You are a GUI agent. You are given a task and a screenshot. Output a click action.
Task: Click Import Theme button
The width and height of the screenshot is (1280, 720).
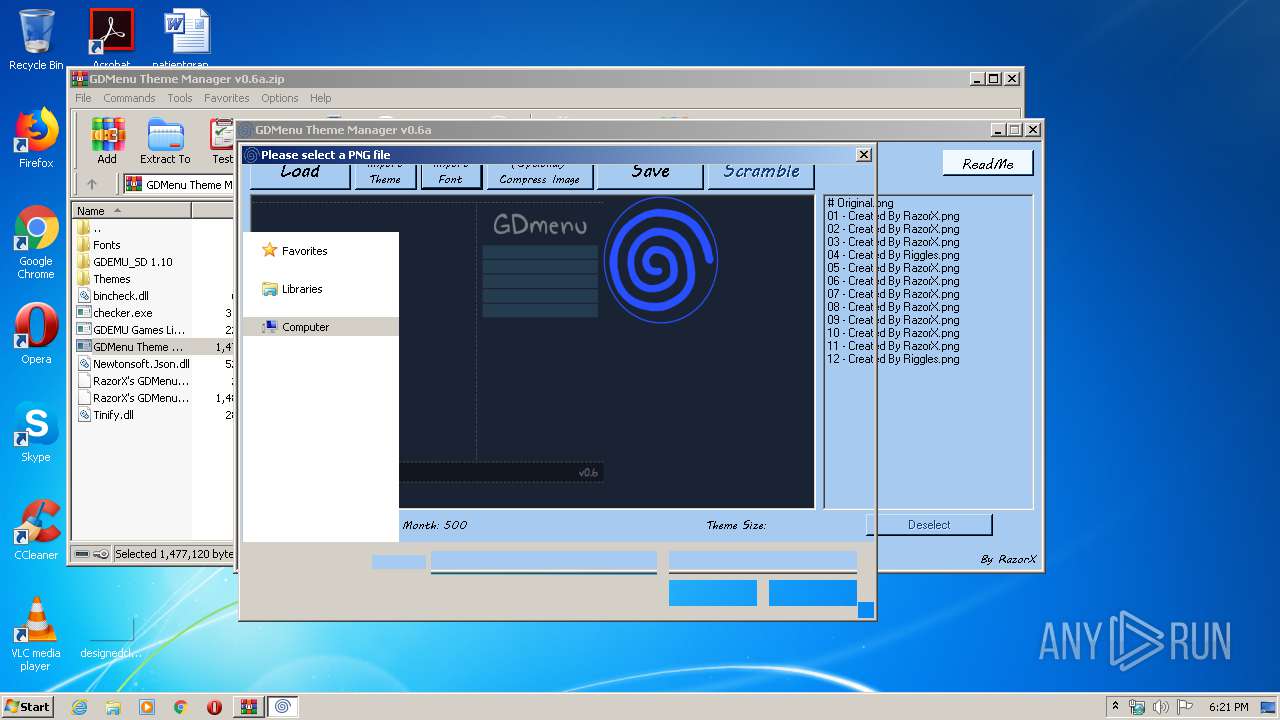pyautogui.click(x=385, y=176)
